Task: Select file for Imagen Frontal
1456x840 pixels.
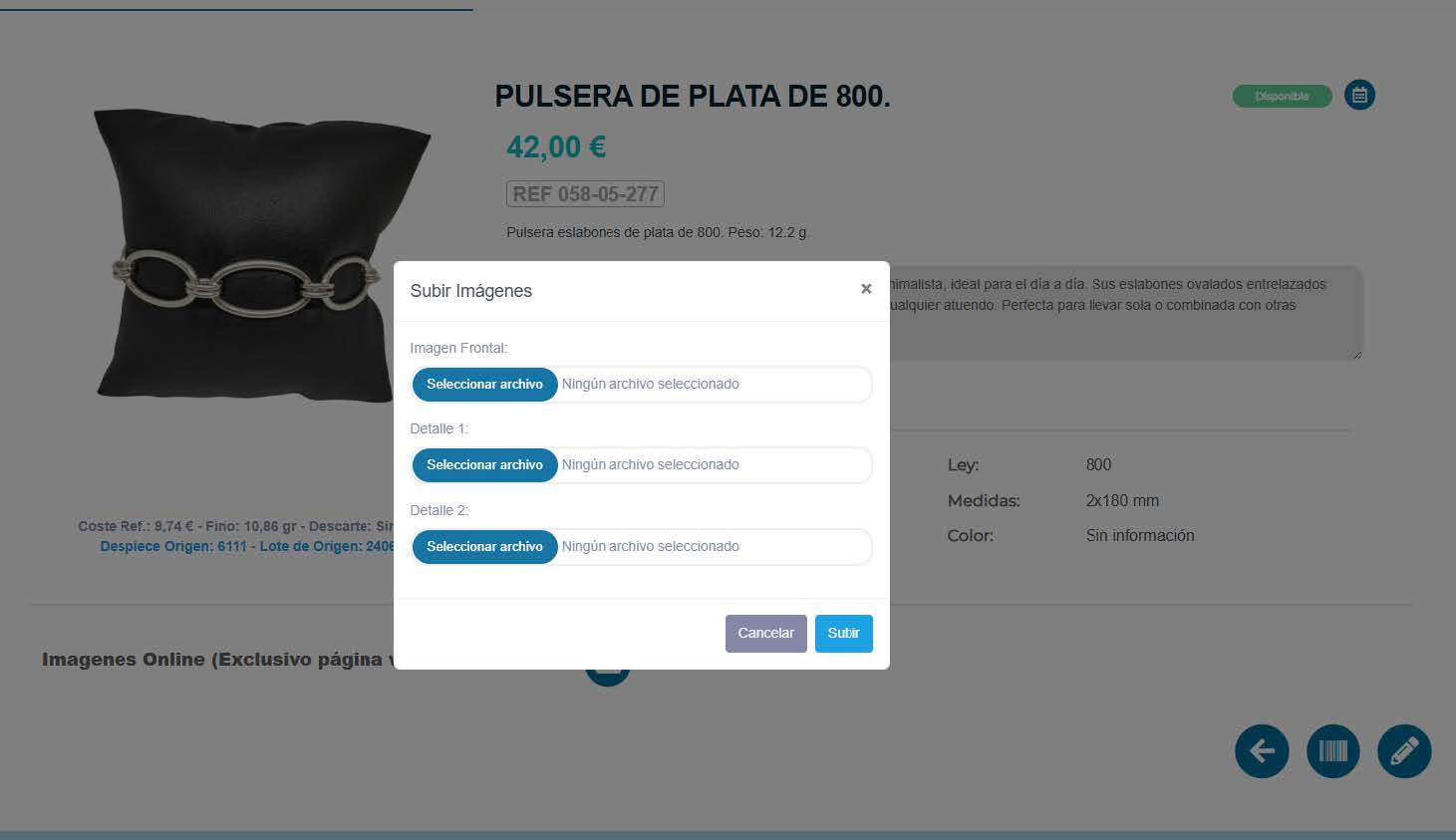Action: (x=484, y=384)
